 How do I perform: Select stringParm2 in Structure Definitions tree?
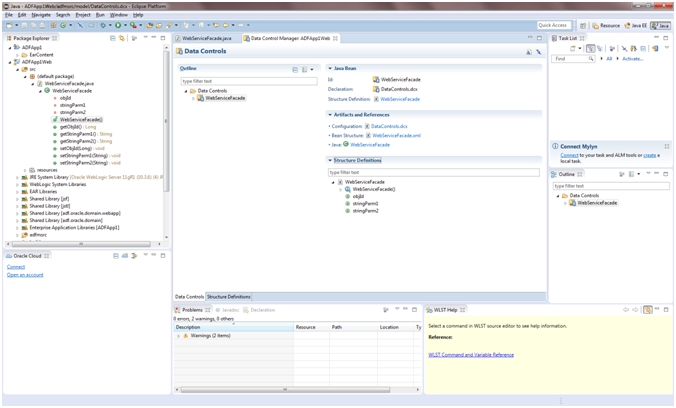365,211
